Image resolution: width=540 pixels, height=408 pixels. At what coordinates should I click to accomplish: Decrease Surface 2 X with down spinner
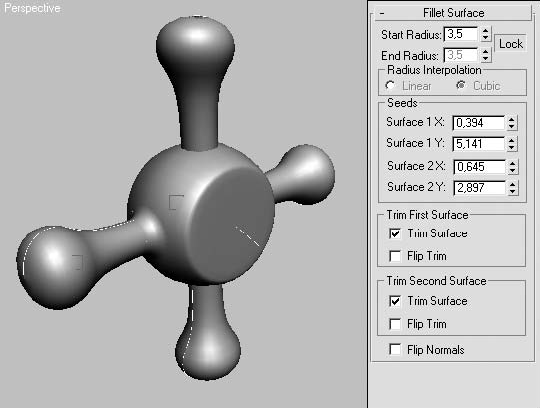point(512,170)
